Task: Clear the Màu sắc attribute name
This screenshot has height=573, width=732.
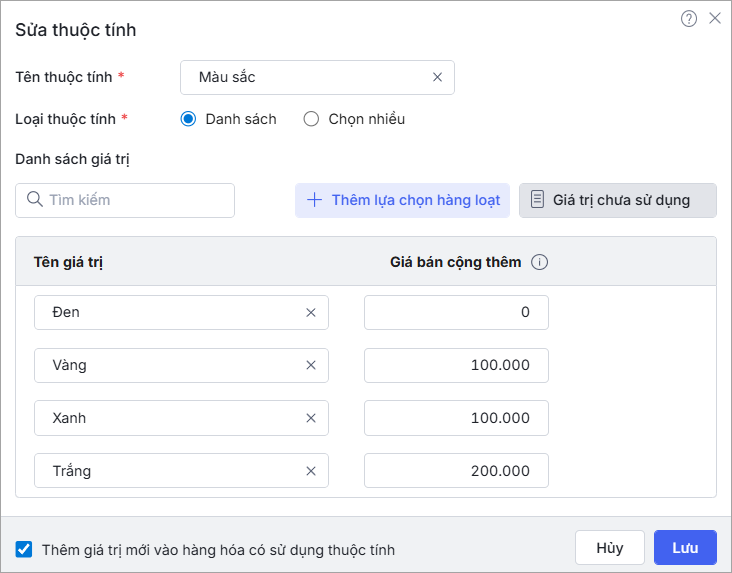Action: pyautogui.click(x=437, y=77)
